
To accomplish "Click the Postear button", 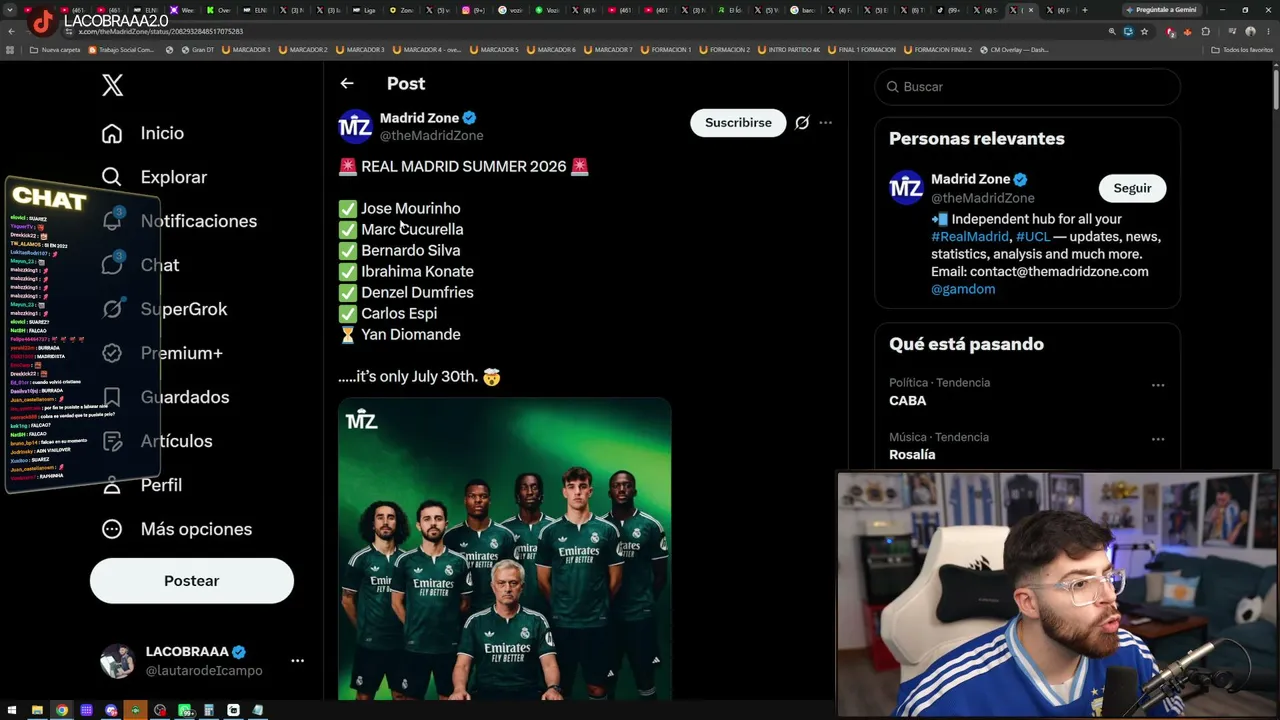I will [192, 581].
